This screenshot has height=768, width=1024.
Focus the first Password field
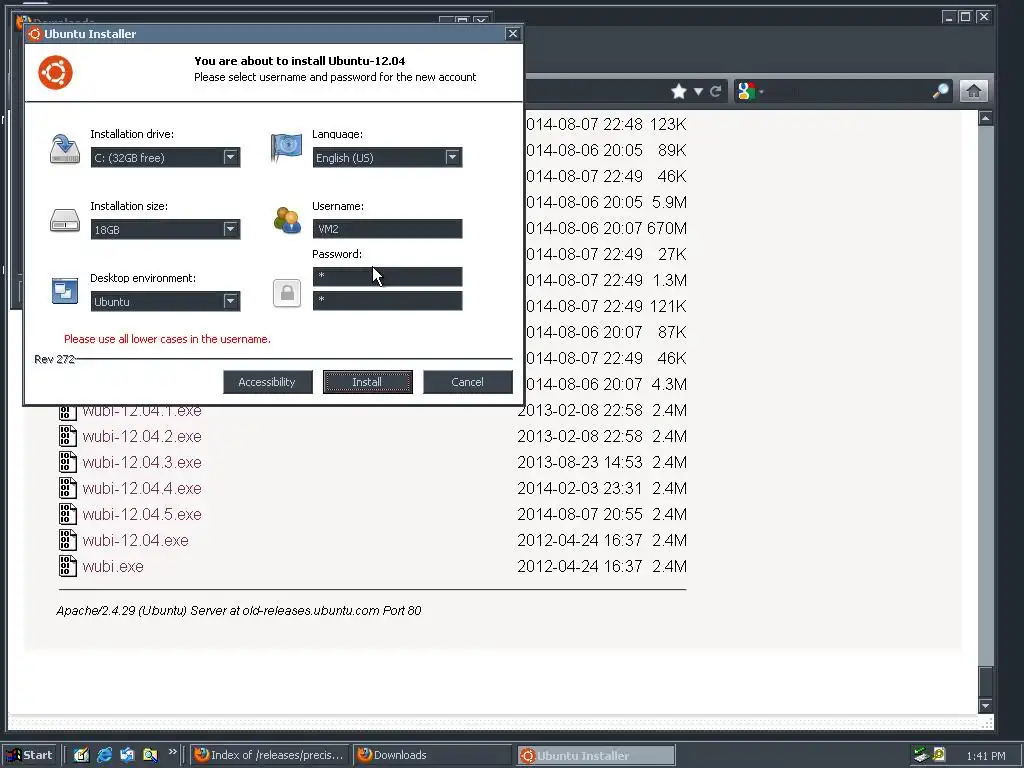point(387,277)
